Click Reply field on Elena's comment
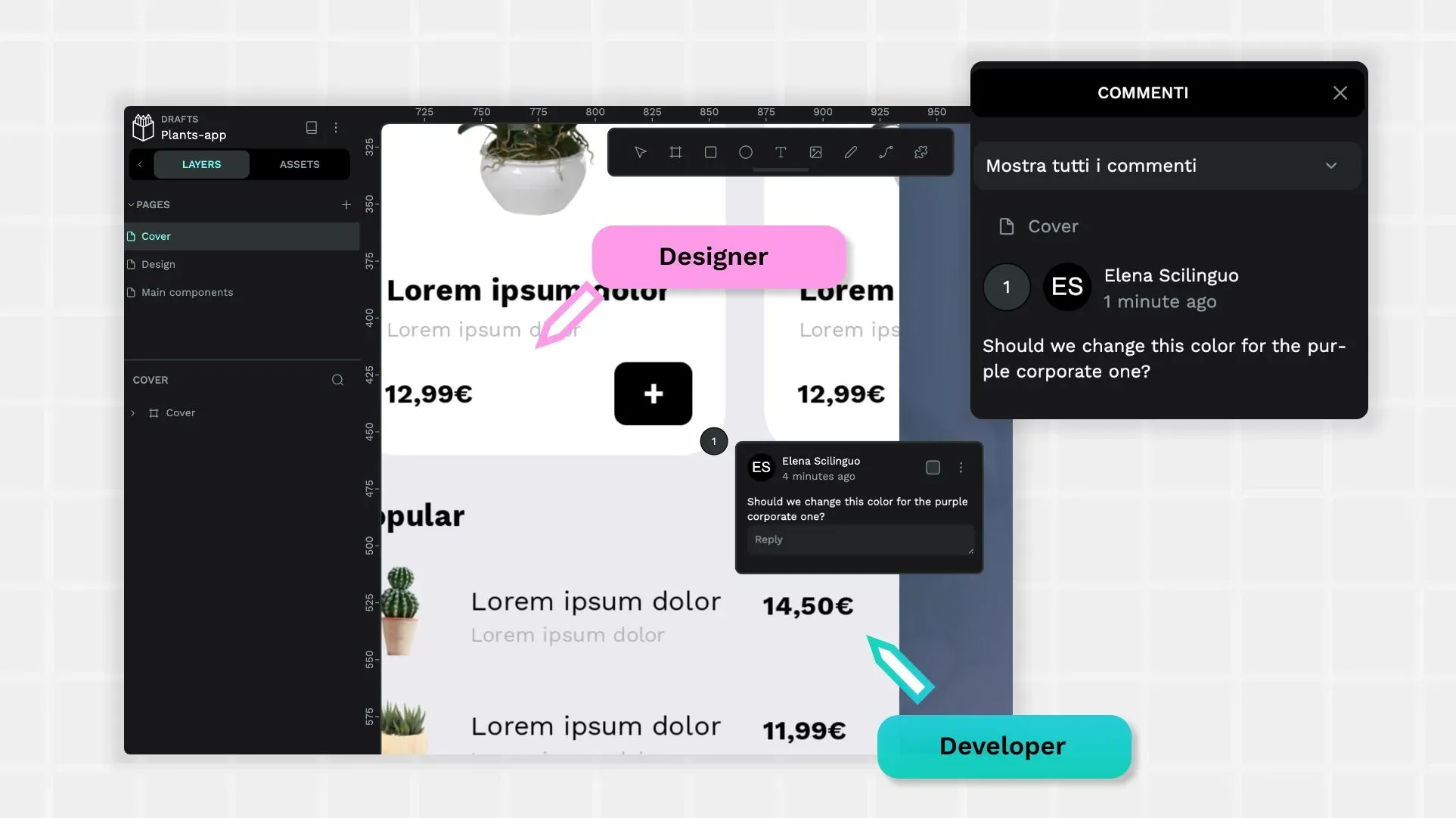Screen dimensions: 1456x818 click(859, 539)
